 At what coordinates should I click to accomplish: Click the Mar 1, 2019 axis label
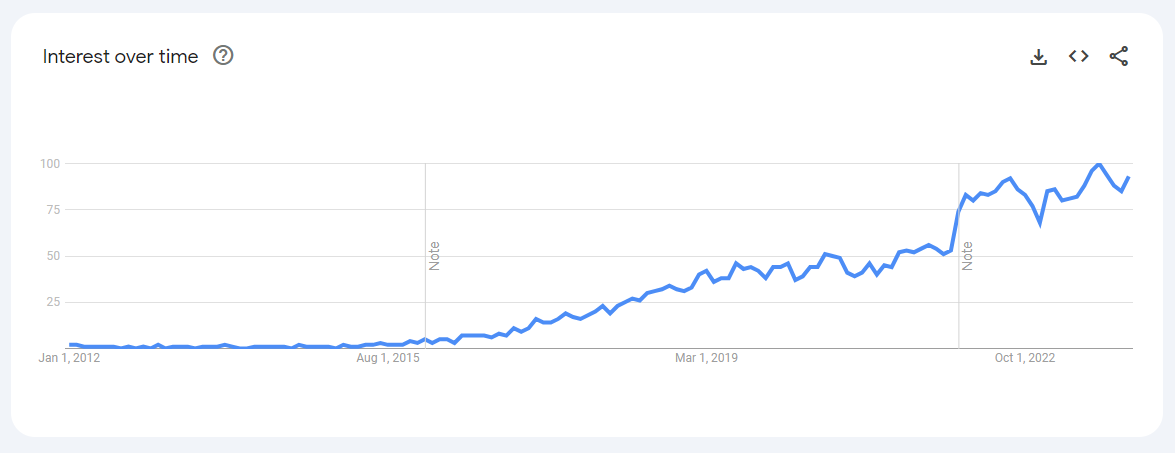(705, 357)
